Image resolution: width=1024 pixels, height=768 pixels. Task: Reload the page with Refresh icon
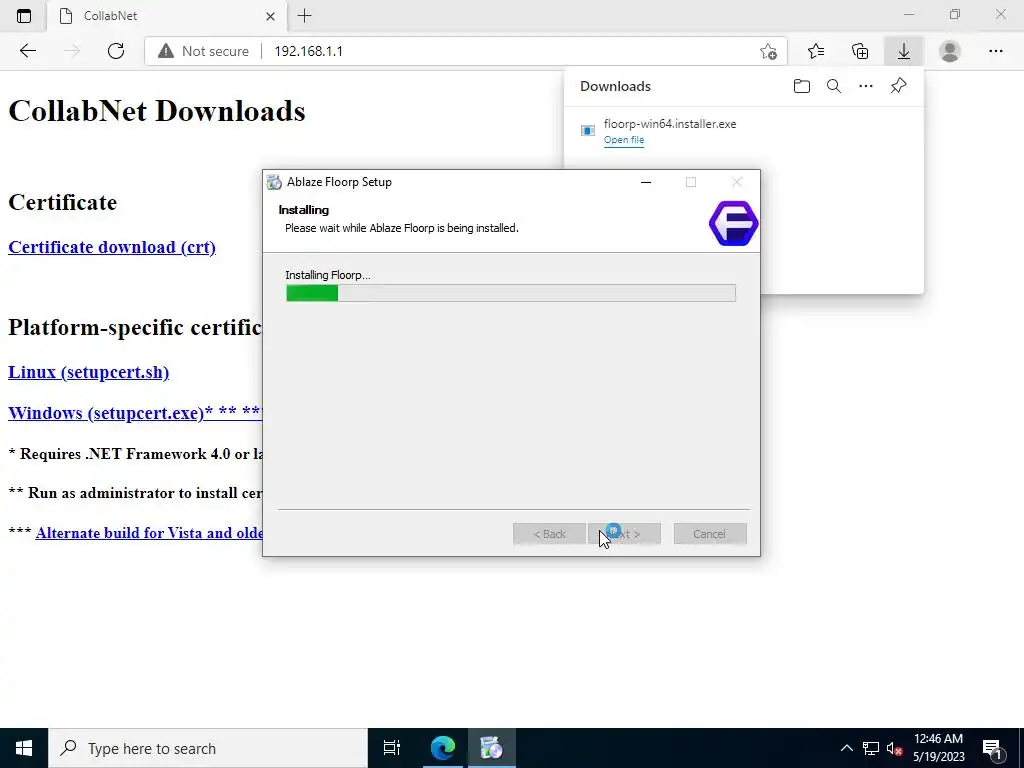tap(116, 51)
